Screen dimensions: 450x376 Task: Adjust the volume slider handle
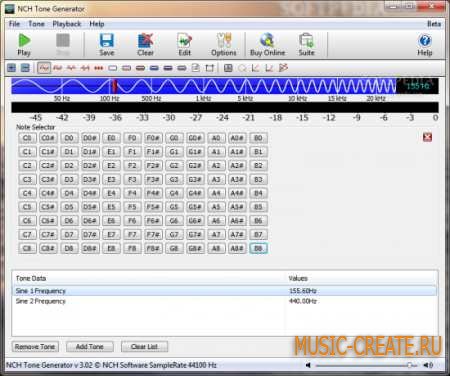(x=409, y=365)
